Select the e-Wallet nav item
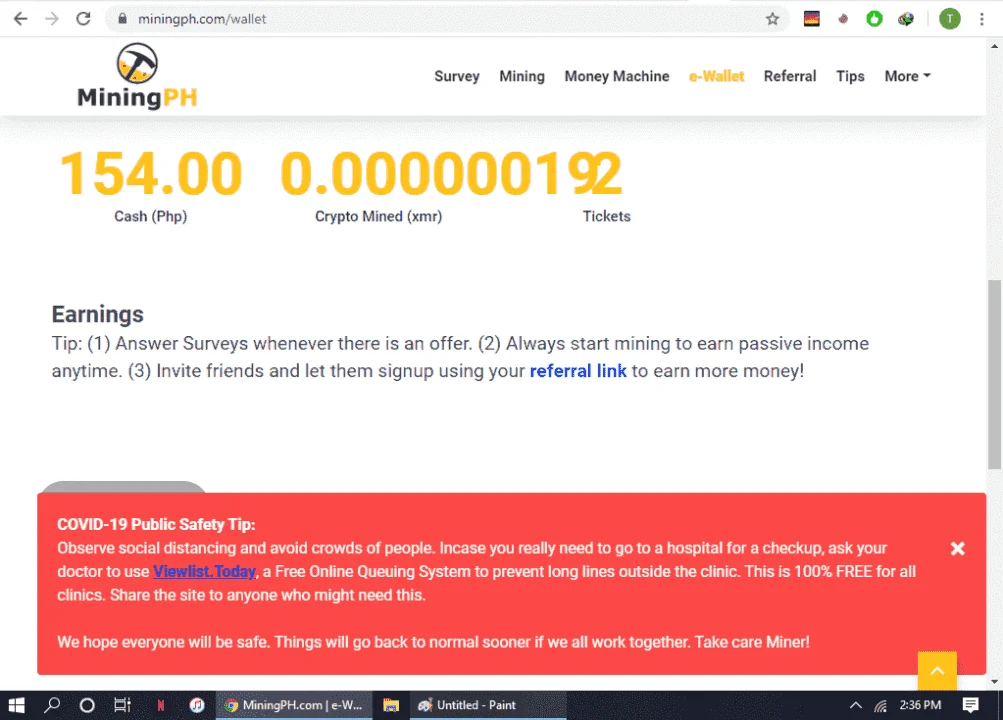Viewport: 1003px width, 720px height. (x=716, y=76)
